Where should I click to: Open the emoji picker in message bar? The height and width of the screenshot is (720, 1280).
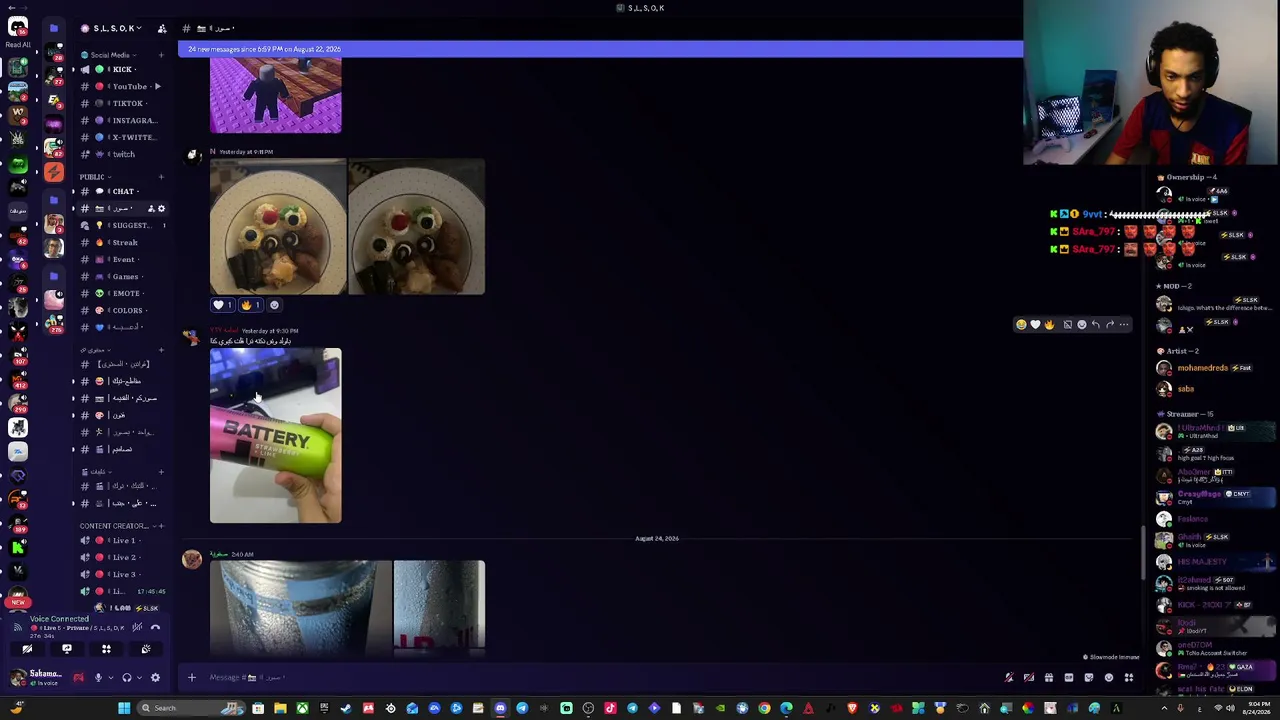pos(1109,677)
